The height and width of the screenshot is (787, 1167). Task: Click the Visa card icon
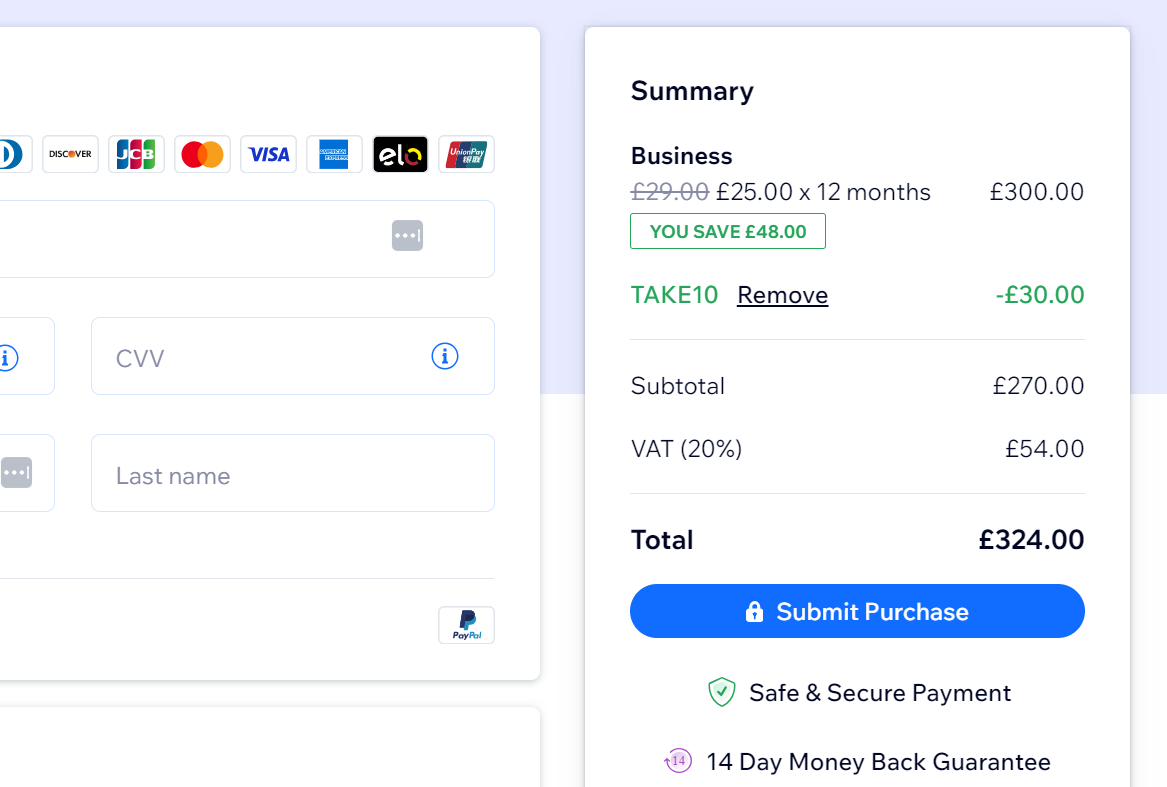pyautogui.click(x=268, y=154)
